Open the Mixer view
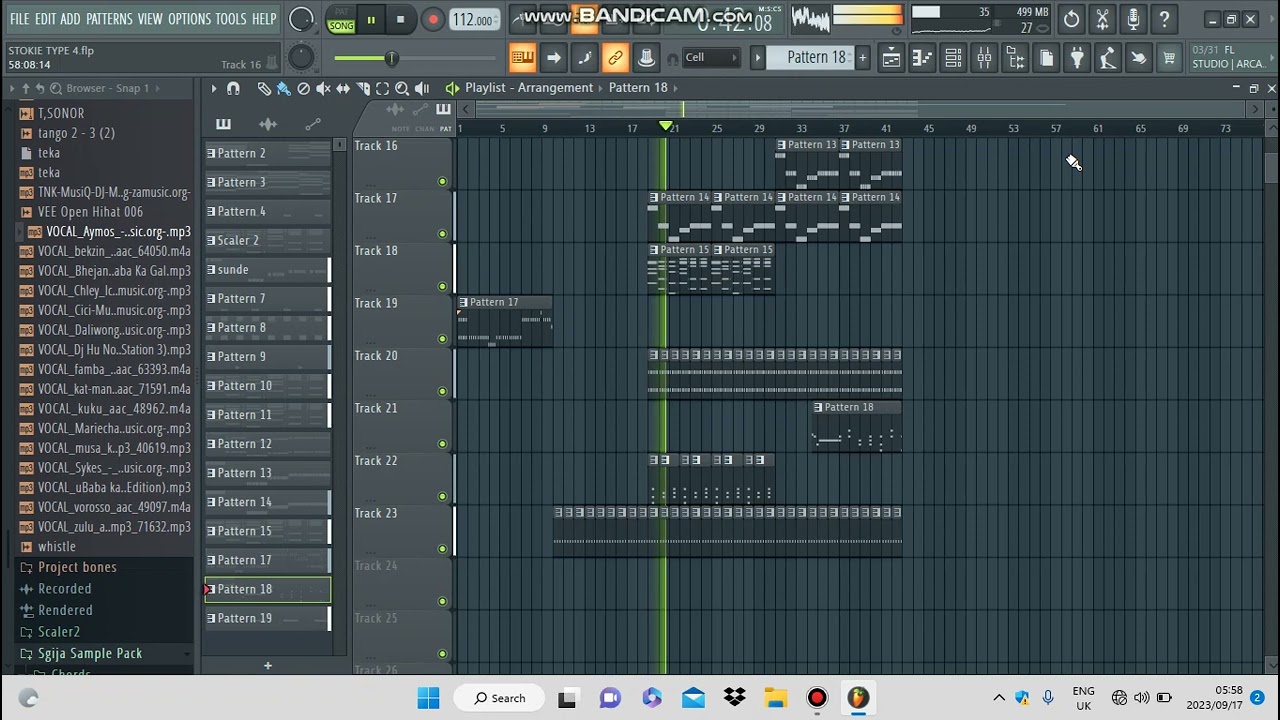 pyautogui.click(x=984, y=58)
